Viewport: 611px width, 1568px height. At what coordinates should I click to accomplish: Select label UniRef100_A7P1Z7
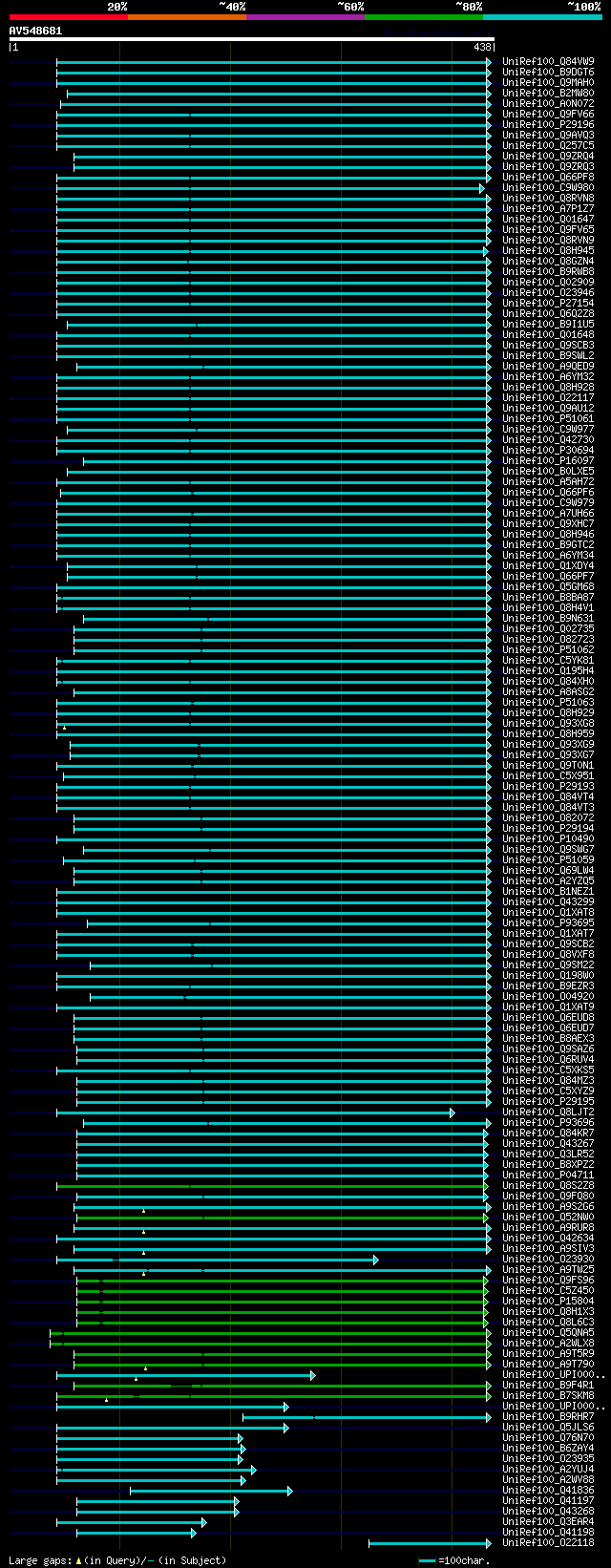[x=548, y=209]
